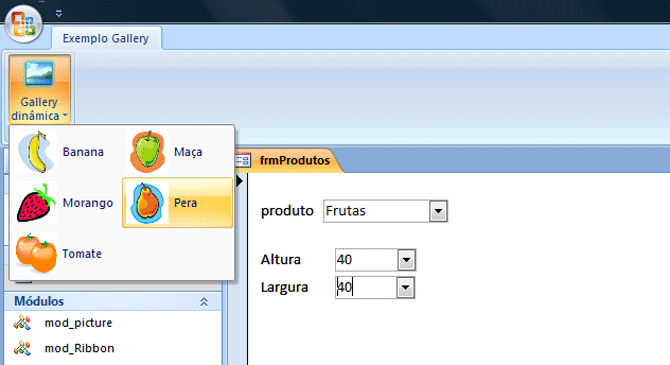Click into the Altura value field
Viewport: 670px width, 365px height.
(367, 260)
